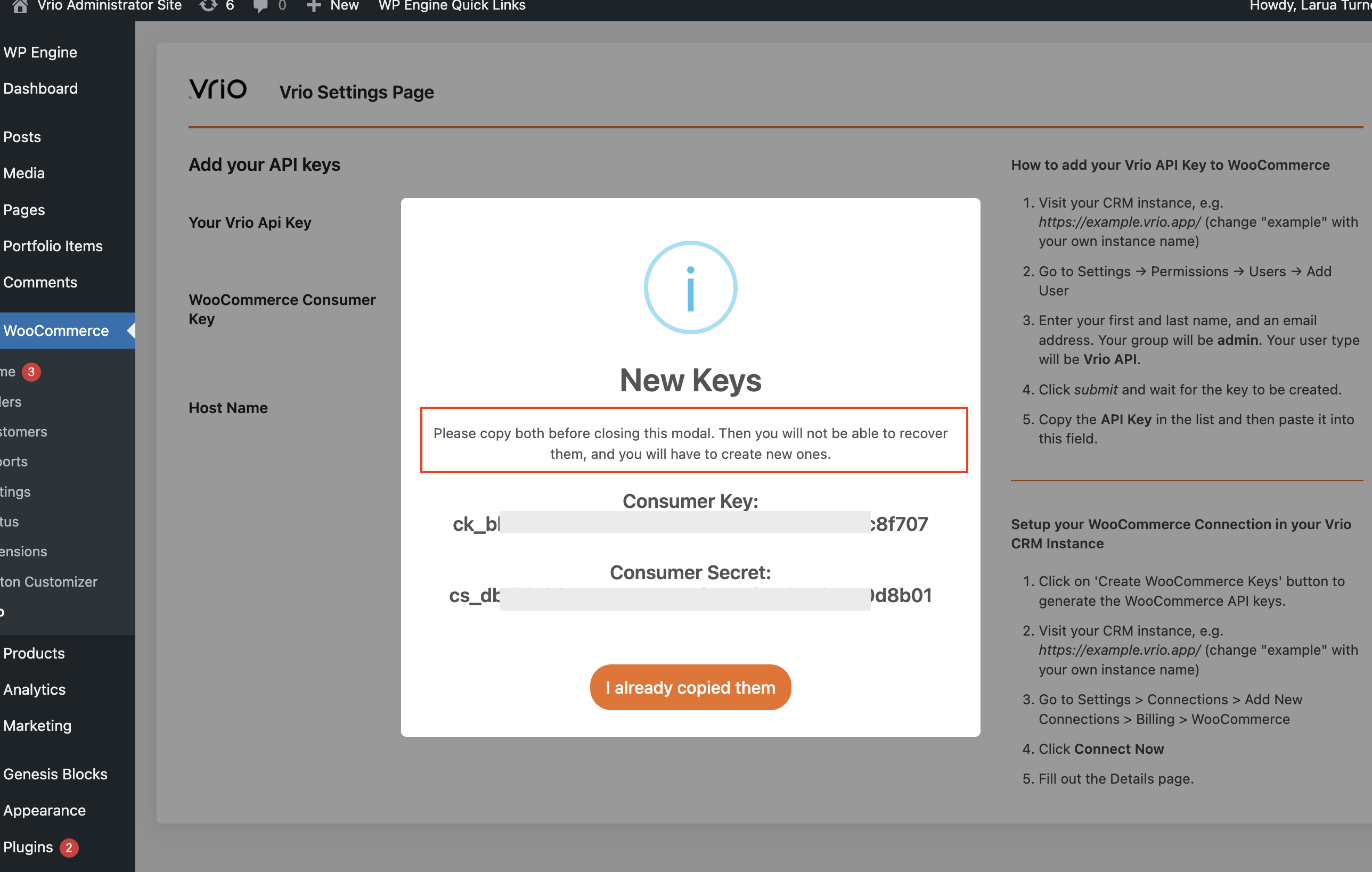Click WooCommerce Consumer Key label
Screen dimensions: 1372x872
point(282,309)
